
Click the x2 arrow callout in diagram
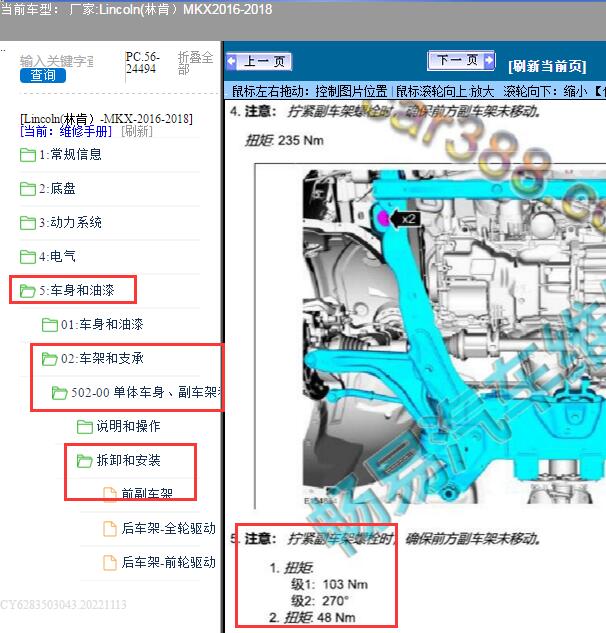pyautogui.click(x=405, y=219)
